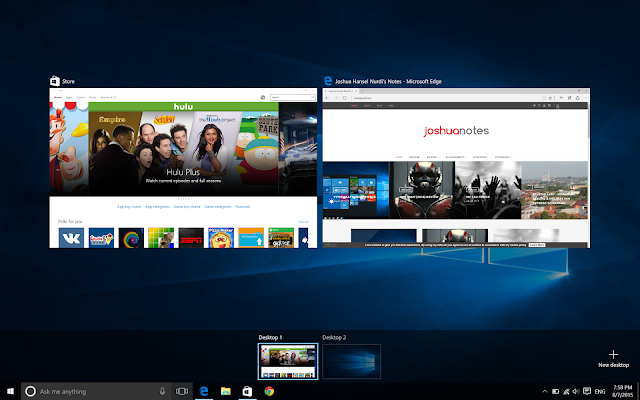Select the Microsoft Edge window thumbnail

[456, 168]
